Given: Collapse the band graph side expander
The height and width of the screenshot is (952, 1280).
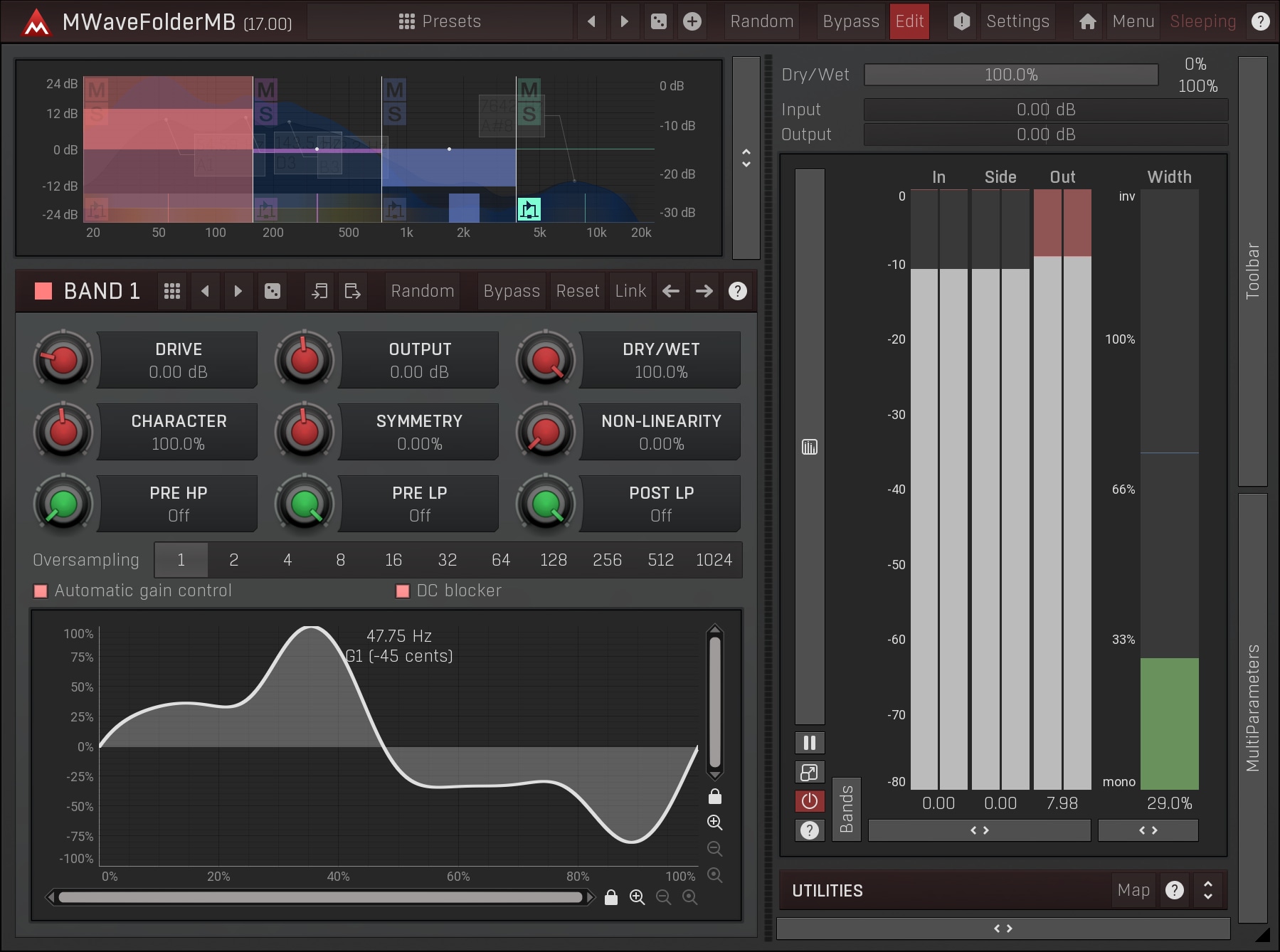Looking at the screenshot, I should (x=746, y=158).
